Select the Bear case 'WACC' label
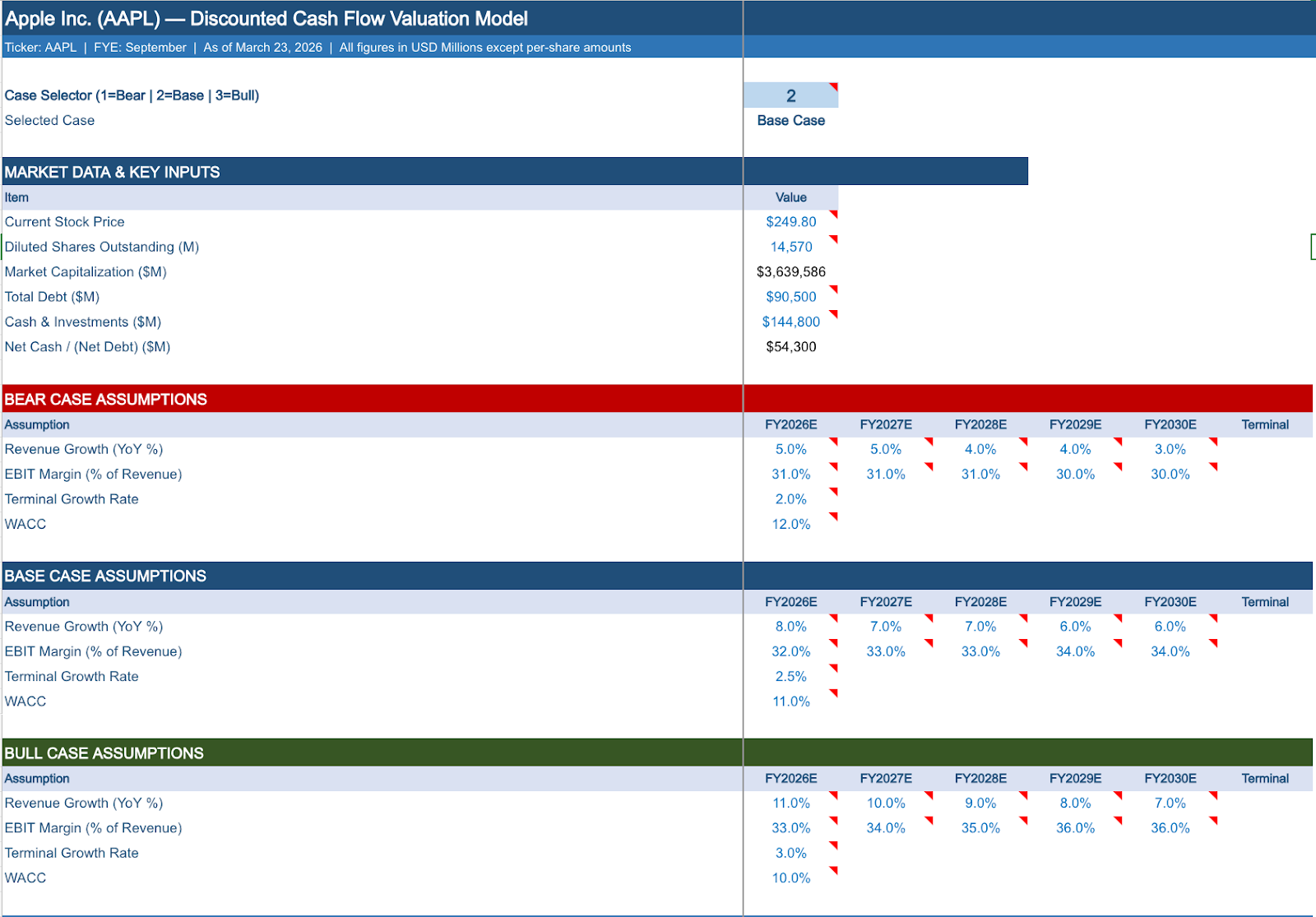Screen dimensions: 1316x917 point(25,524)
